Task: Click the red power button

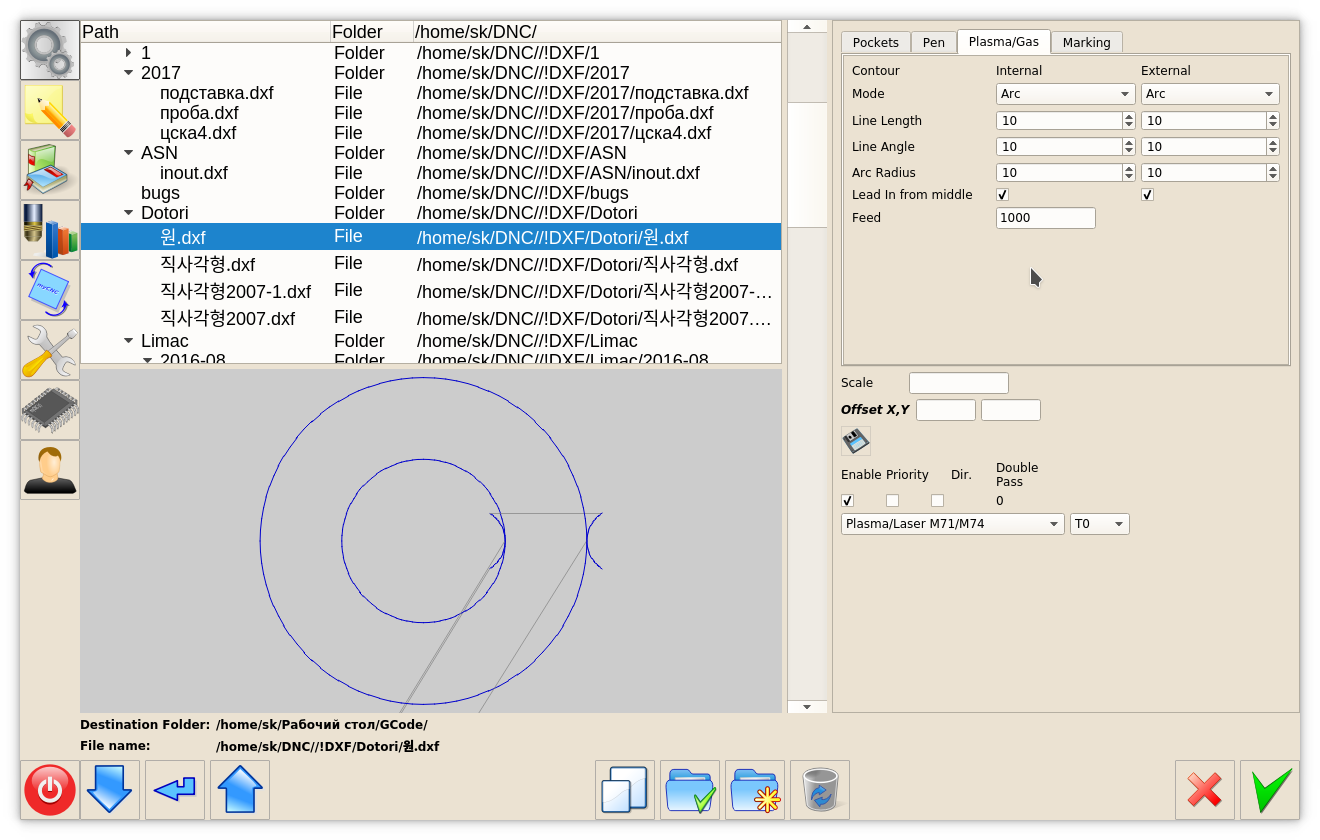Action: click(50, 790)
